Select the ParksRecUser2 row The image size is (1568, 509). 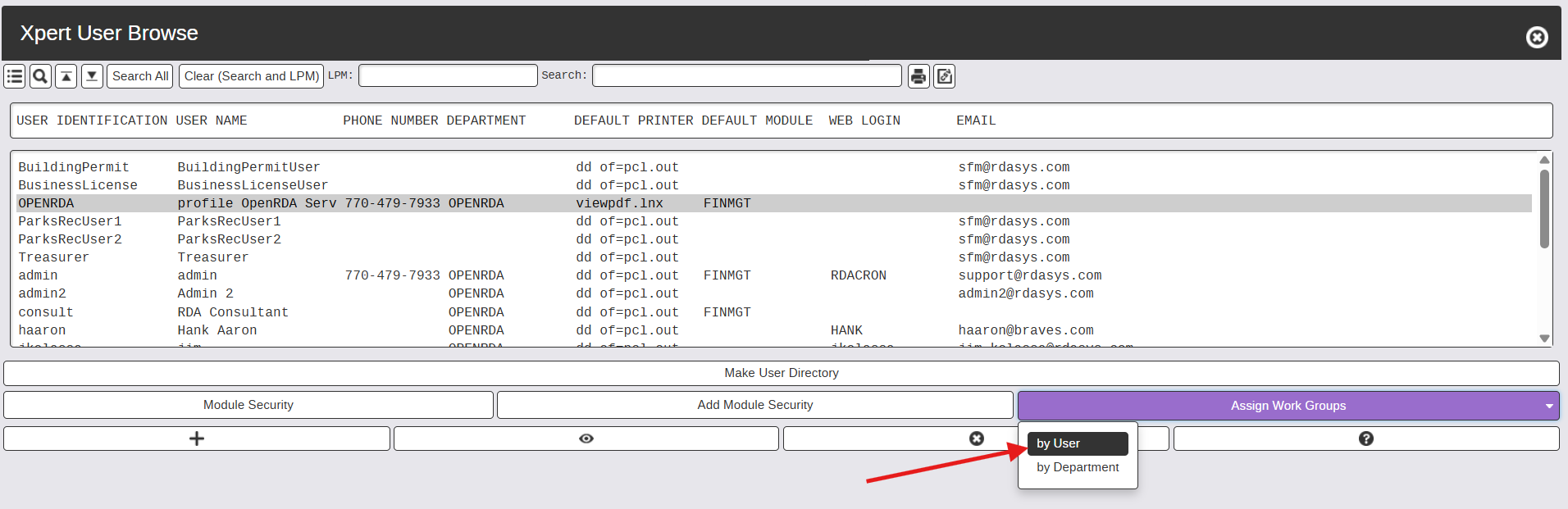point(774,239)
